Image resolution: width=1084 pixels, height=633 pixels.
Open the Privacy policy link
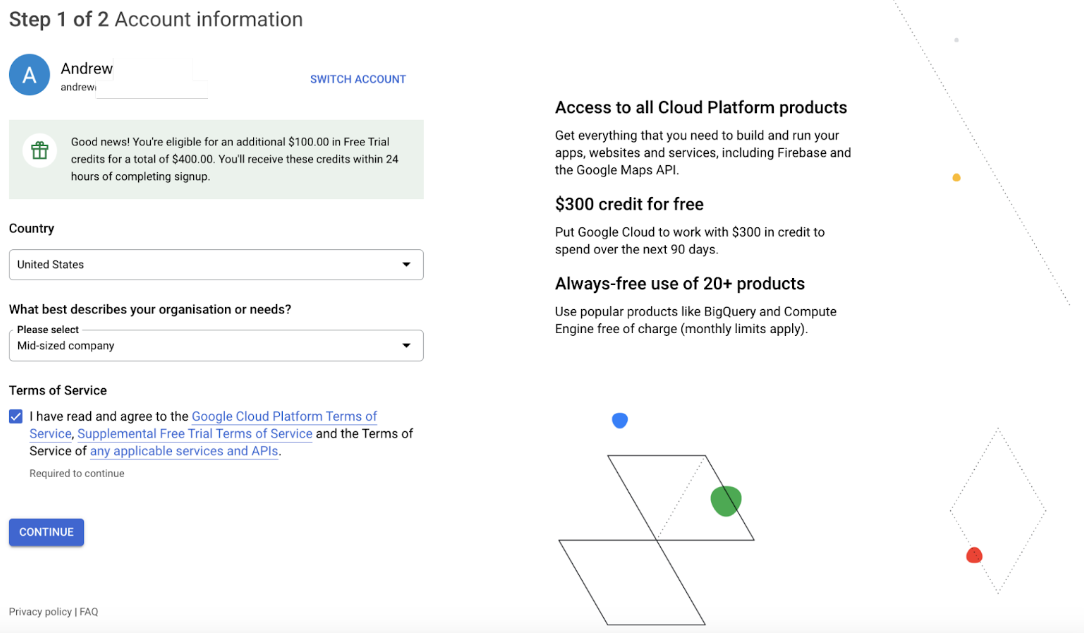tap(40, 612)
